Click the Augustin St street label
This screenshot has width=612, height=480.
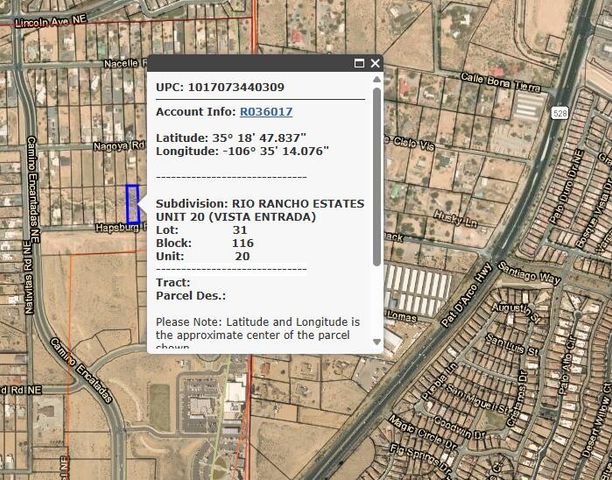516,313
